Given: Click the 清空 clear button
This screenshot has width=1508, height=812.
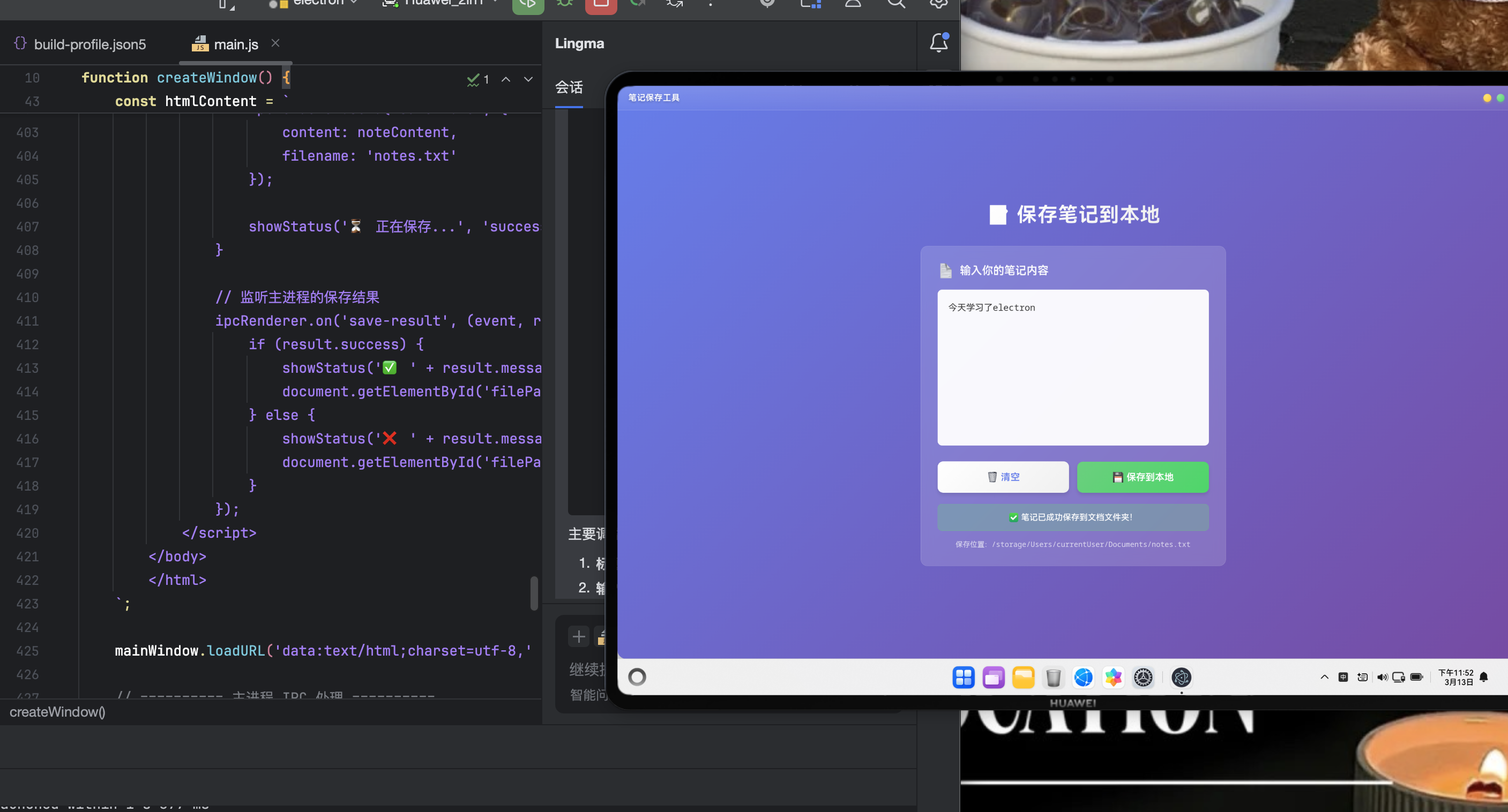Looking at the screenshot, I should pos(1003,477).
